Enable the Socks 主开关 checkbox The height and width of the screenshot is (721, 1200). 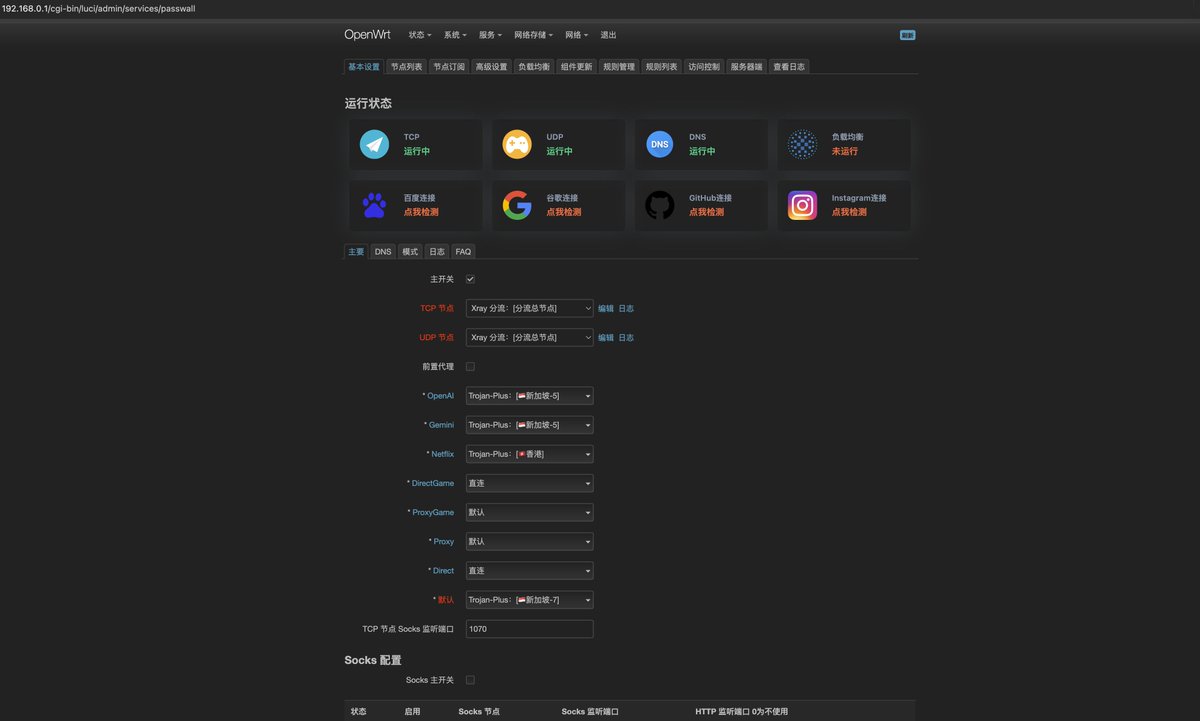pos(470,680)
